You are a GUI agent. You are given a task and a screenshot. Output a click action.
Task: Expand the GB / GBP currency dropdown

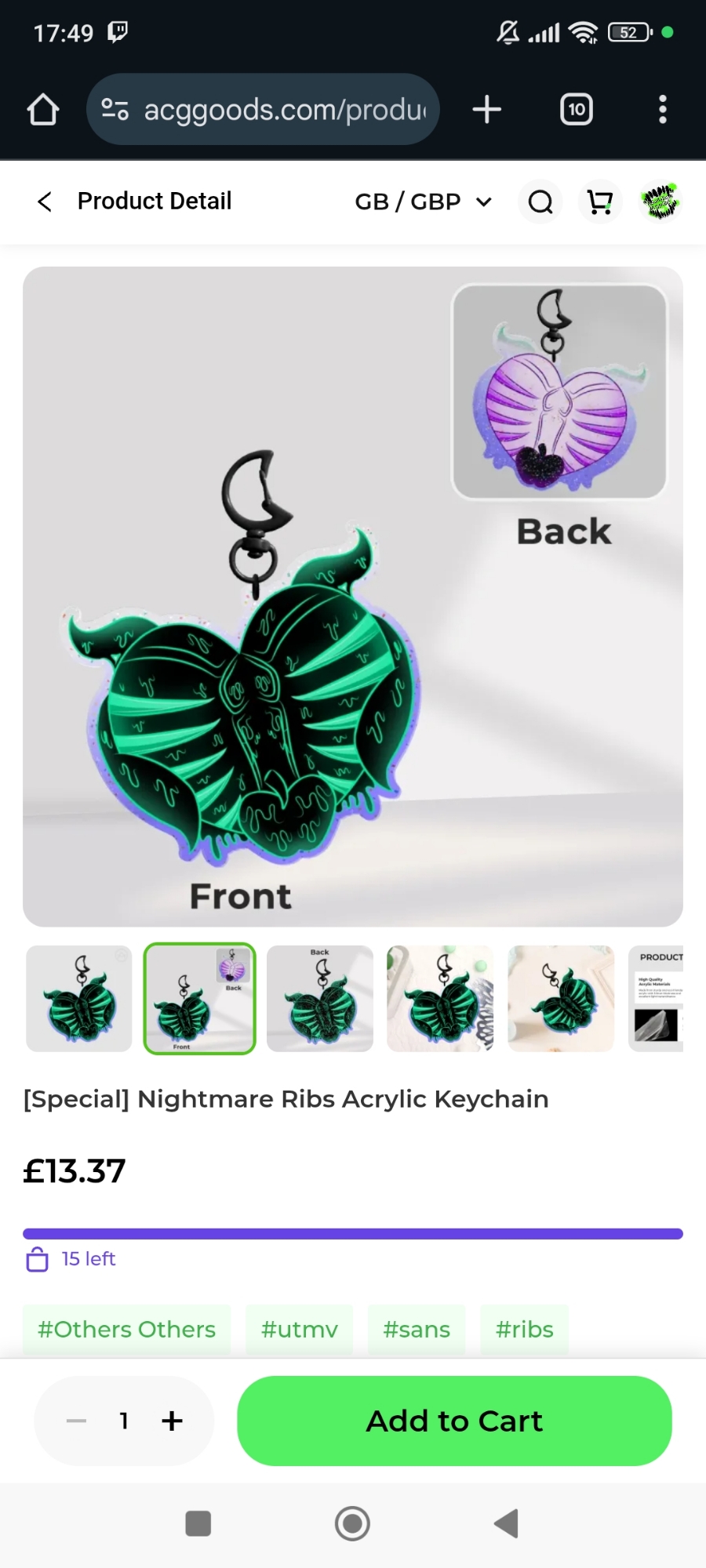[x=424, y=201]
